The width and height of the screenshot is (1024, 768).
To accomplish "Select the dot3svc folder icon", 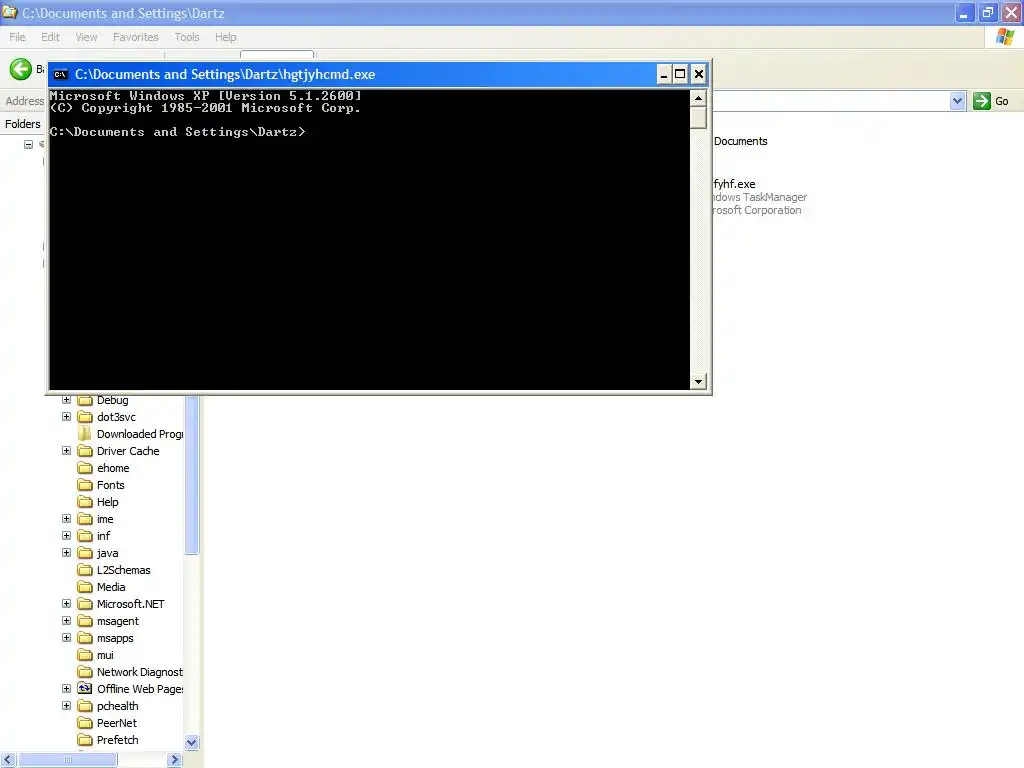I will (x=85, y=417).
